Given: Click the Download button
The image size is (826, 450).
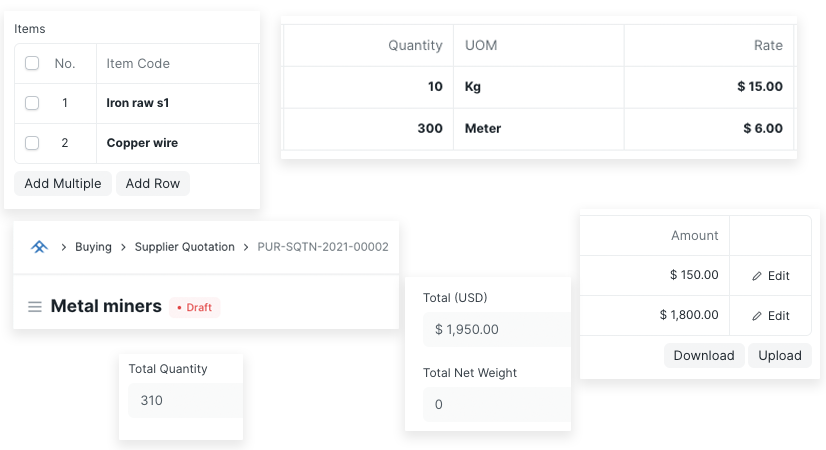Looking at the screenshot, I should coord(704,356).
